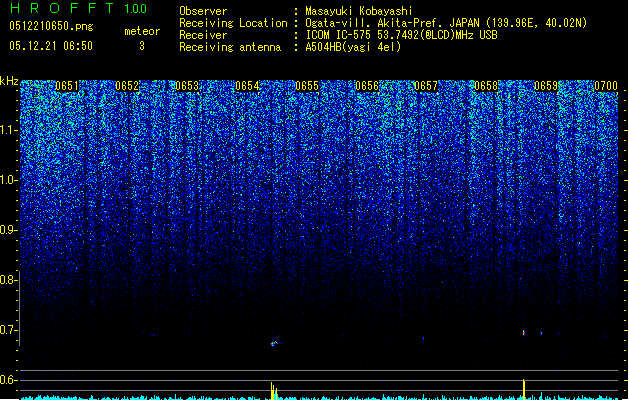Click the 0654 time marker
The height and width of the screenshot is (400, 629).
point(247,86)
